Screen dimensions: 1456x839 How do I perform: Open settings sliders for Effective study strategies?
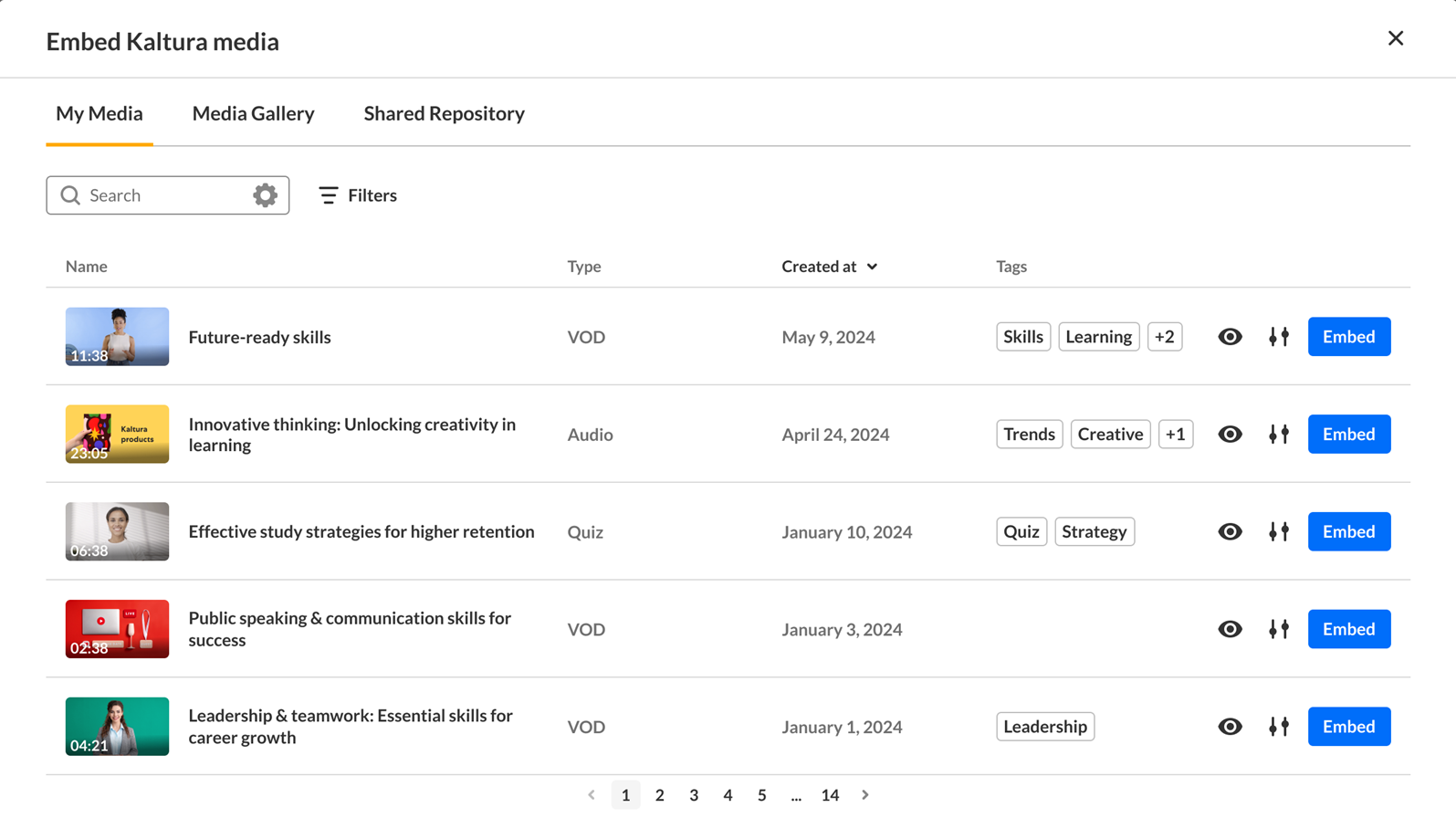point(1278,531)
